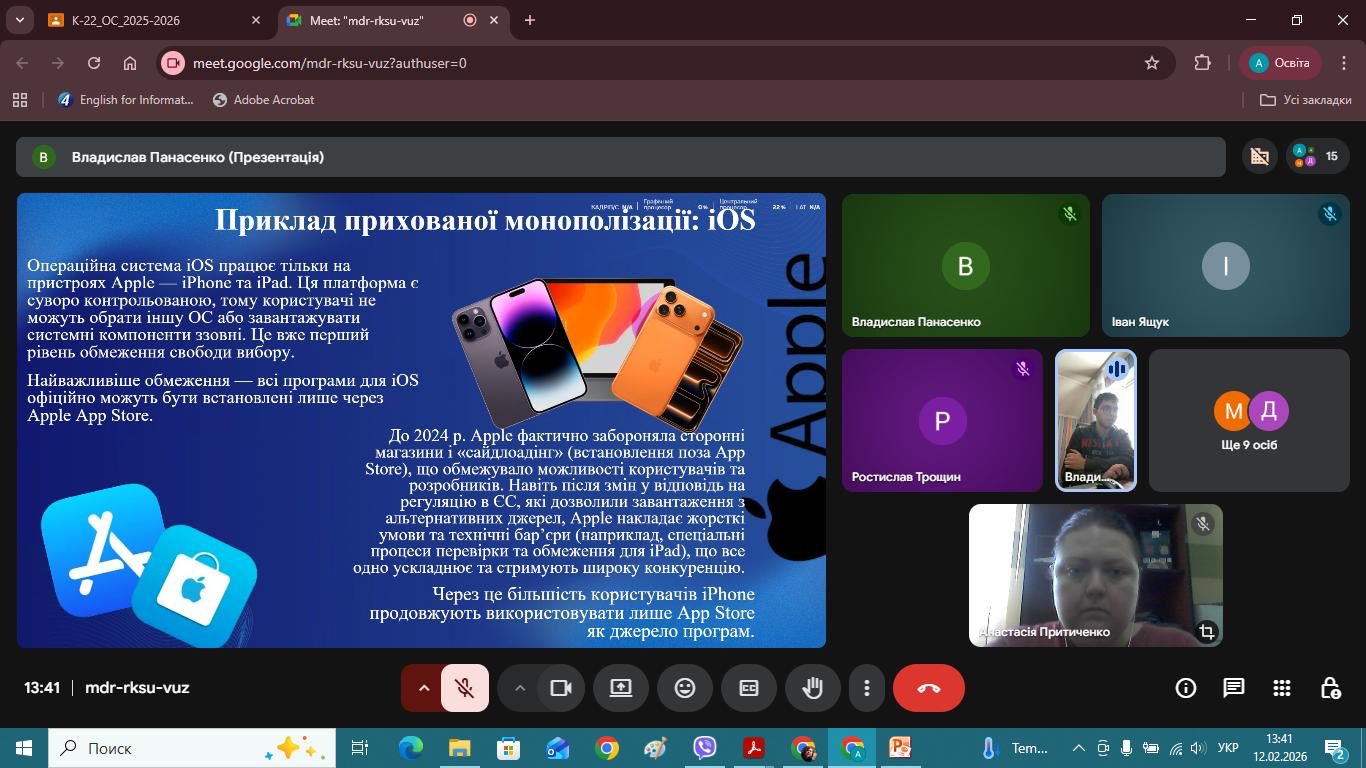Open the apps grid in bookmarks bar
The image size is (1366, 768).
click(20, 100)
